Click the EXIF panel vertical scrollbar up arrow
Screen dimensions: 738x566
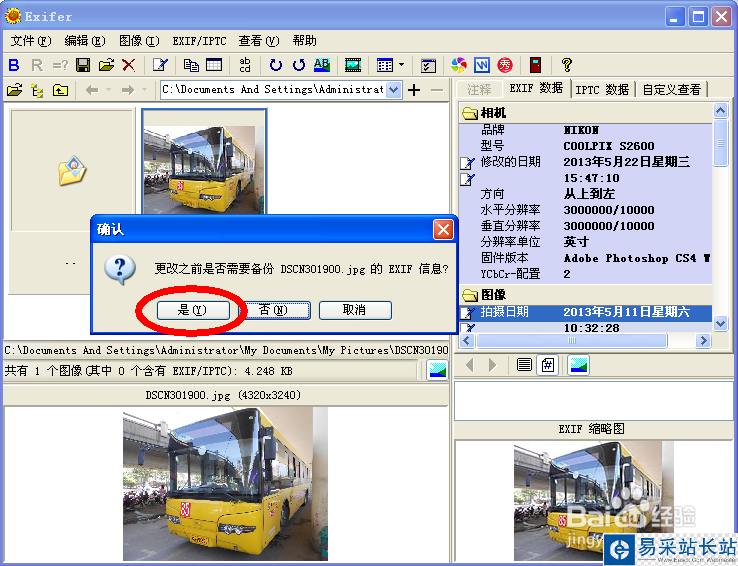pyautogui.click(x=721, y=111)
